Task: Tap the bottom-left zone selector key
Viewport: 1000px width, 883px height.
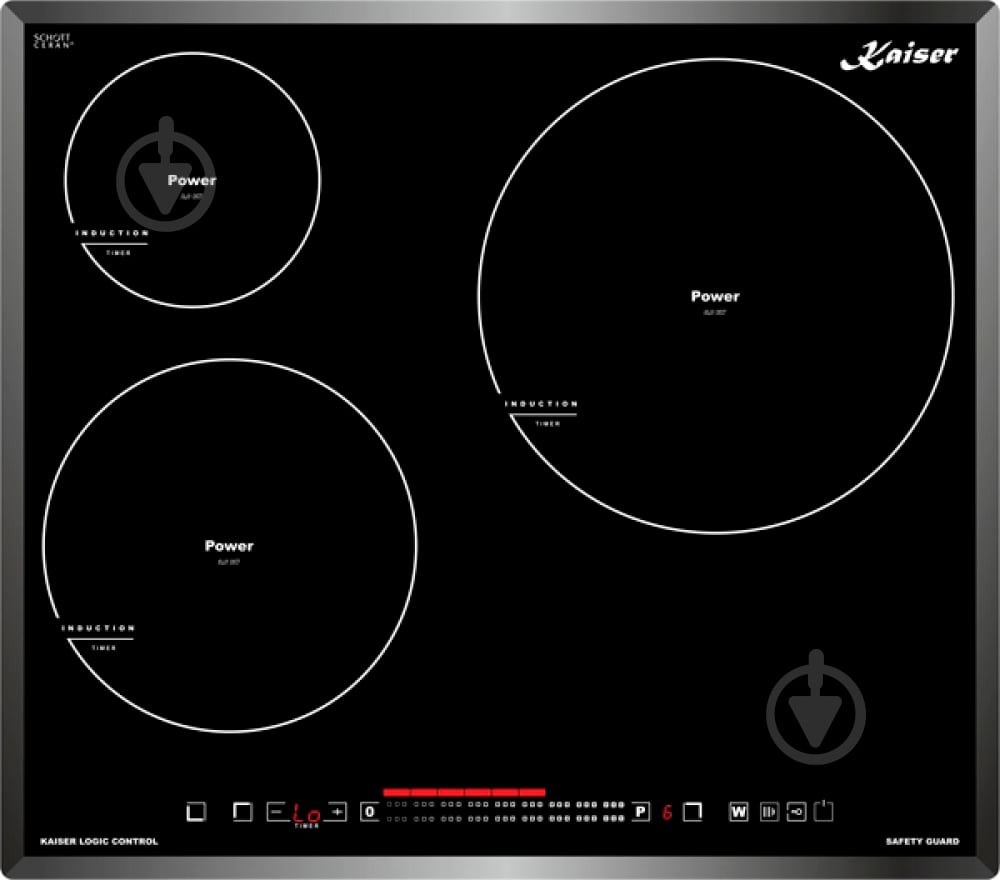Action: coord(196,812)
